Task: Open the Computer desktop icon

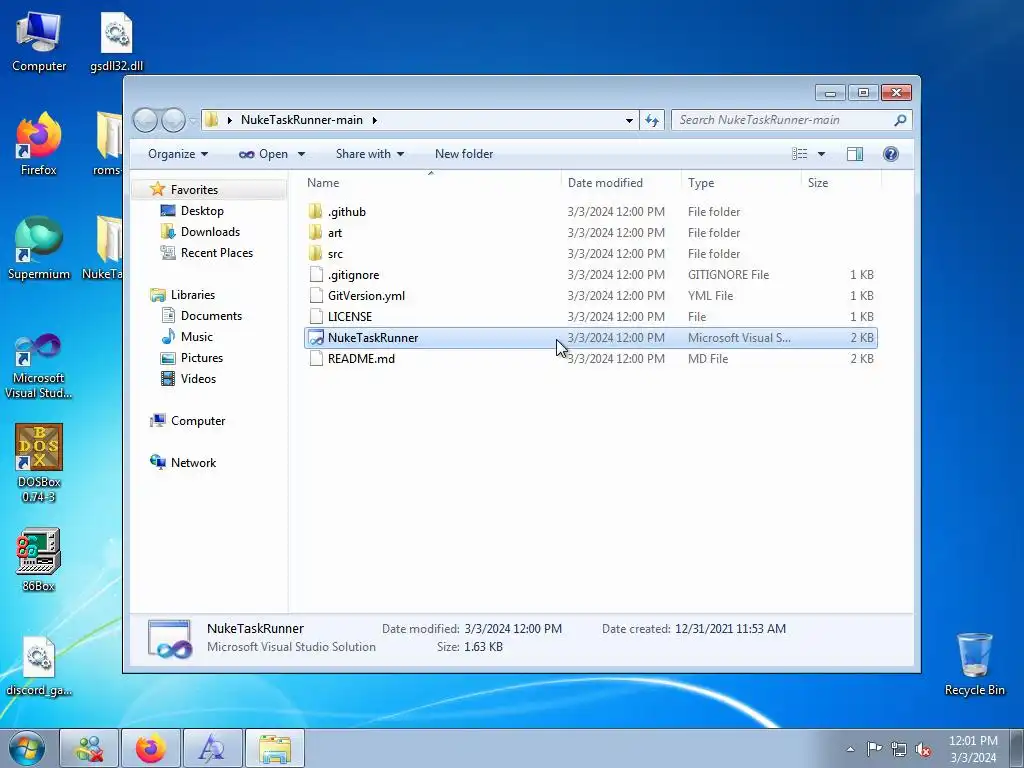Action: tap(39, 41)
